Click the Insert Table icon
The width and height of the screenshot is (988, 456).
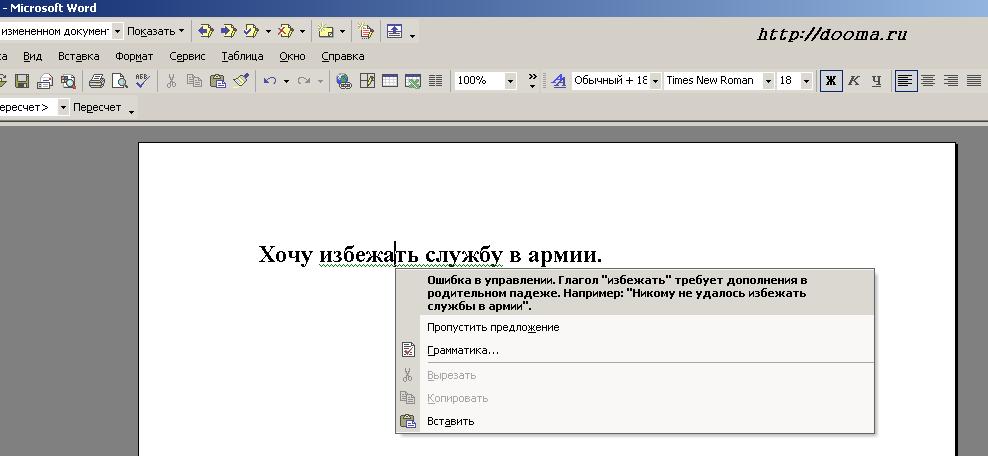coord(389,81)
